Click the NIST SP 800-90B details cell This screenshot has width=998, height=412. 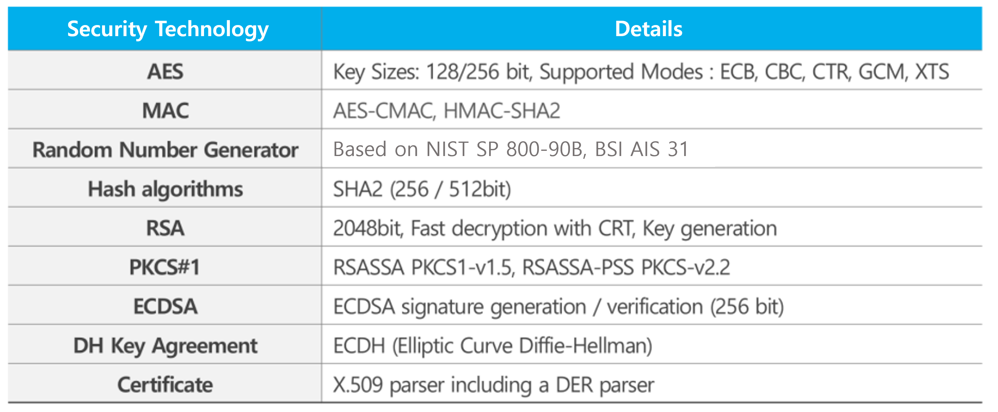click(x=510, y=150)
